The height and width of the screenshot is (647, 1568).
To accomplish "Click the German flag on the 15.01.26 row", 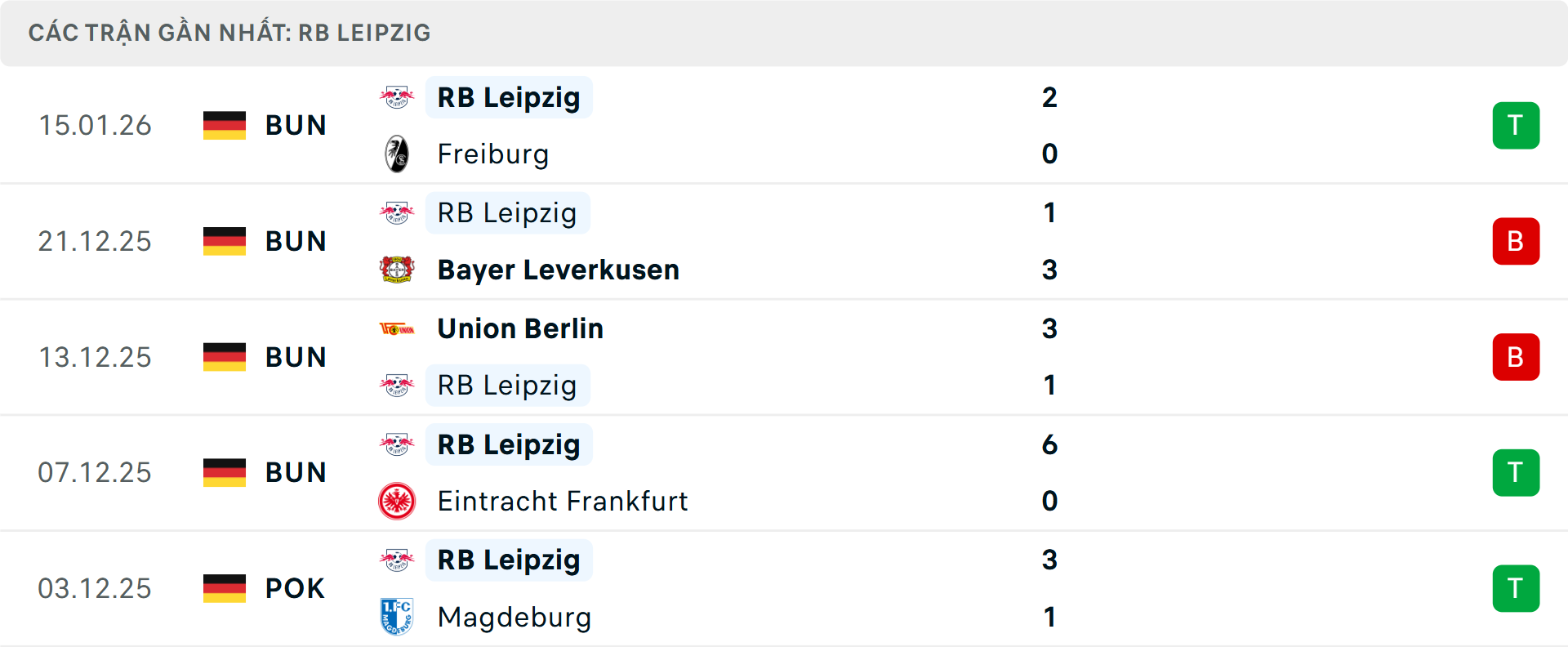I will 225,125.
